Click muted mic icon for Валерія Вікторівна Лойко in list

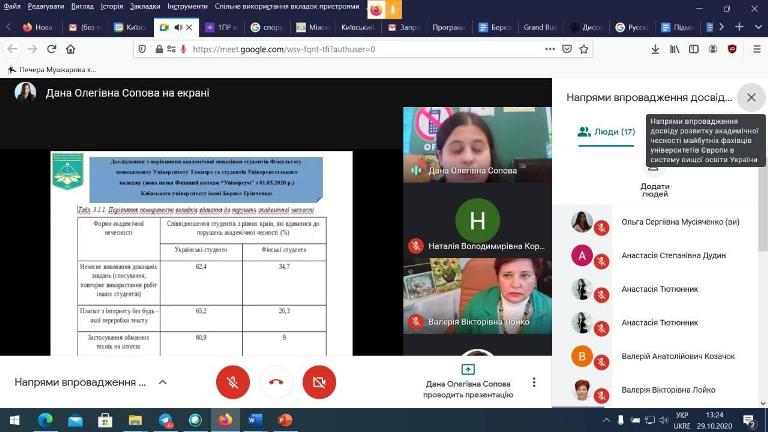point(601,396)
